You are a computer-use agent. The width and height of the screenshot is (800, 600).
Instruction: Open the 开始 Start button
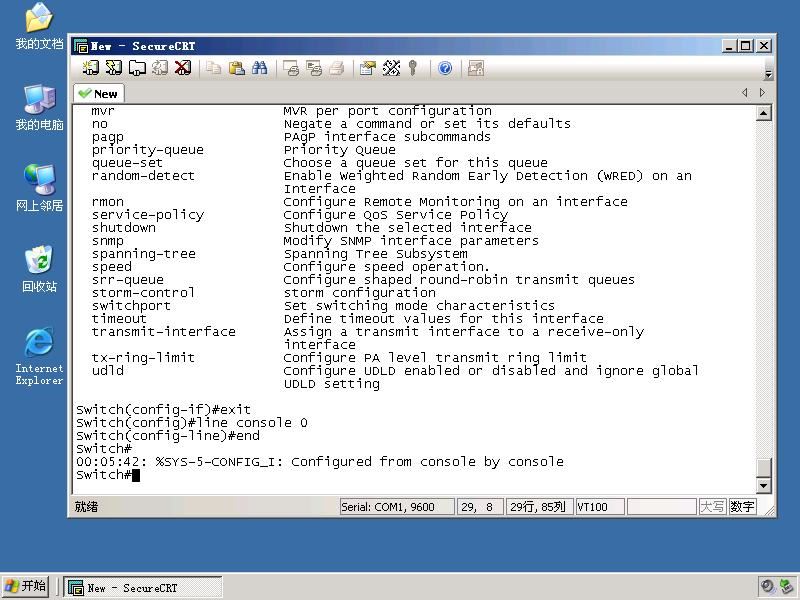[x=26, y=586]
